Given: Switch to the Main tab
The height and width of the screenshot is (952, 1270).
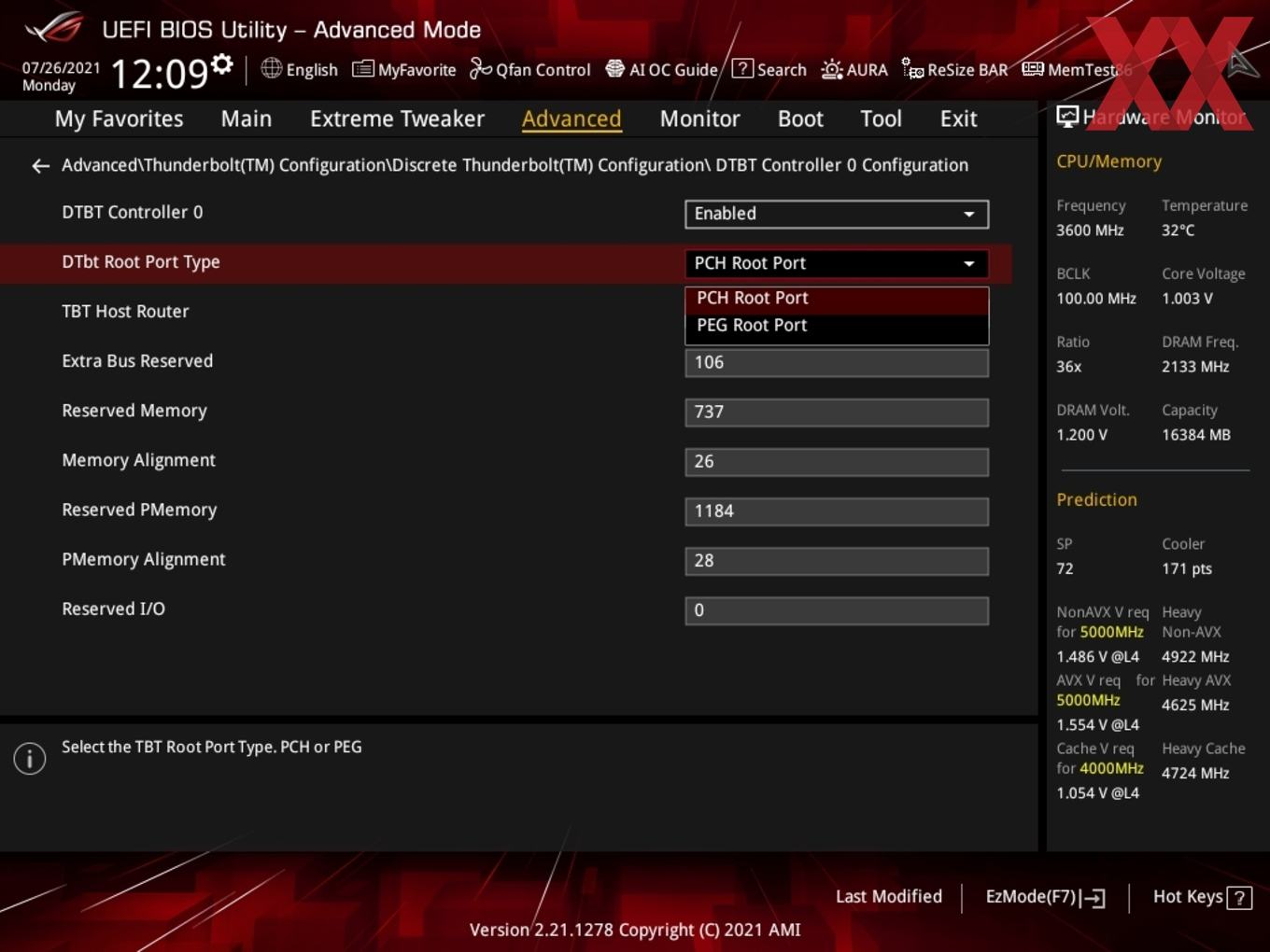Looking at the screenshot, I should tap(247, 119).
